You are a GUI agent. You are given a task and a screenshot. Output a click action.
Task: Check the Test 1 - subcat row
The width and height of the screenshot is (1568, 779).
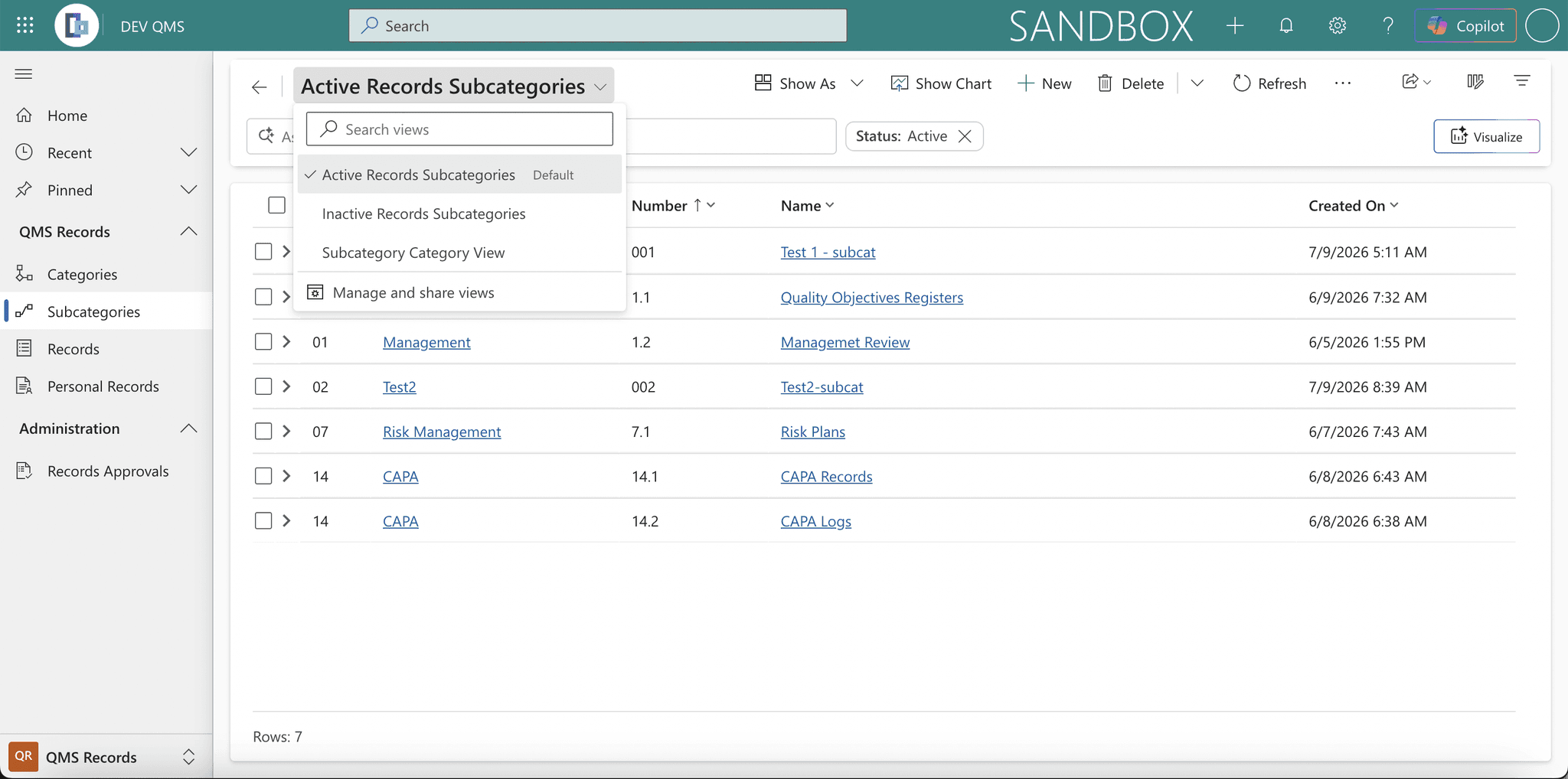[x=263, y=251]
